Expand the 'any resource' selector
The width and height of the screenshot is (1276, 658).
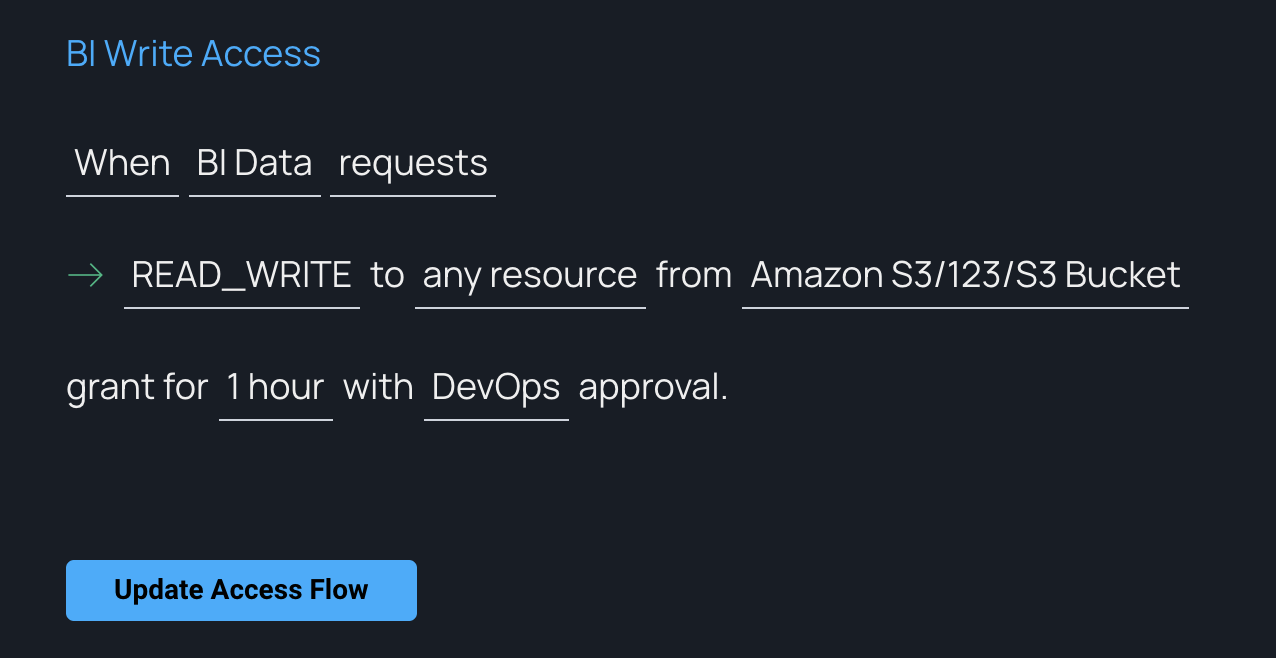pos(529,275)
